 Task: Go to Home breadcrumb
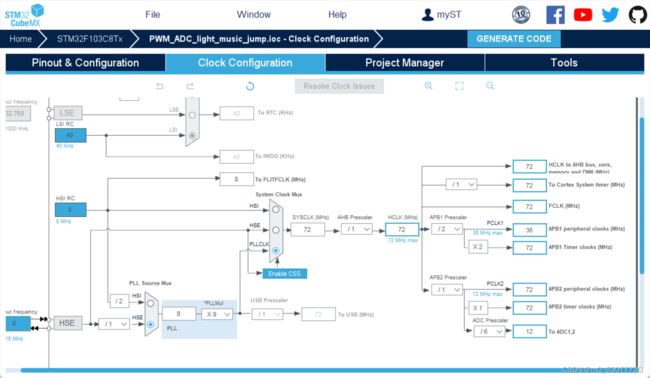click(x=20, y=39)
